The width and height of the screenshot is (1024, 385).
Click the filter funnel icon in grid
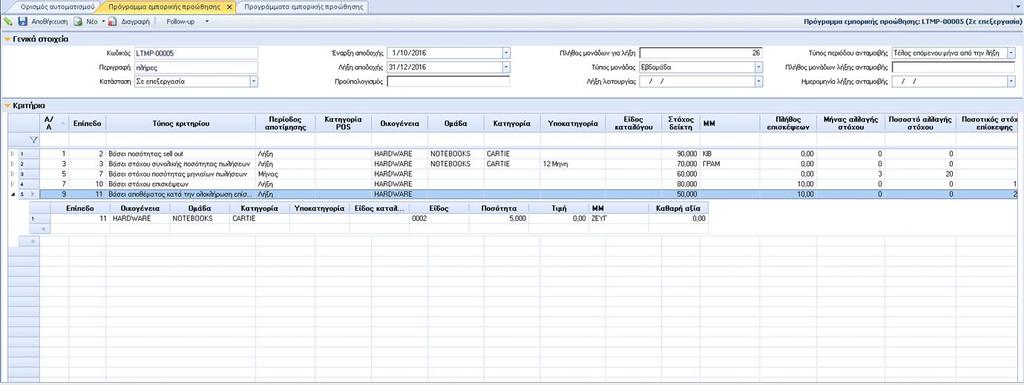(x=33, y=139)
